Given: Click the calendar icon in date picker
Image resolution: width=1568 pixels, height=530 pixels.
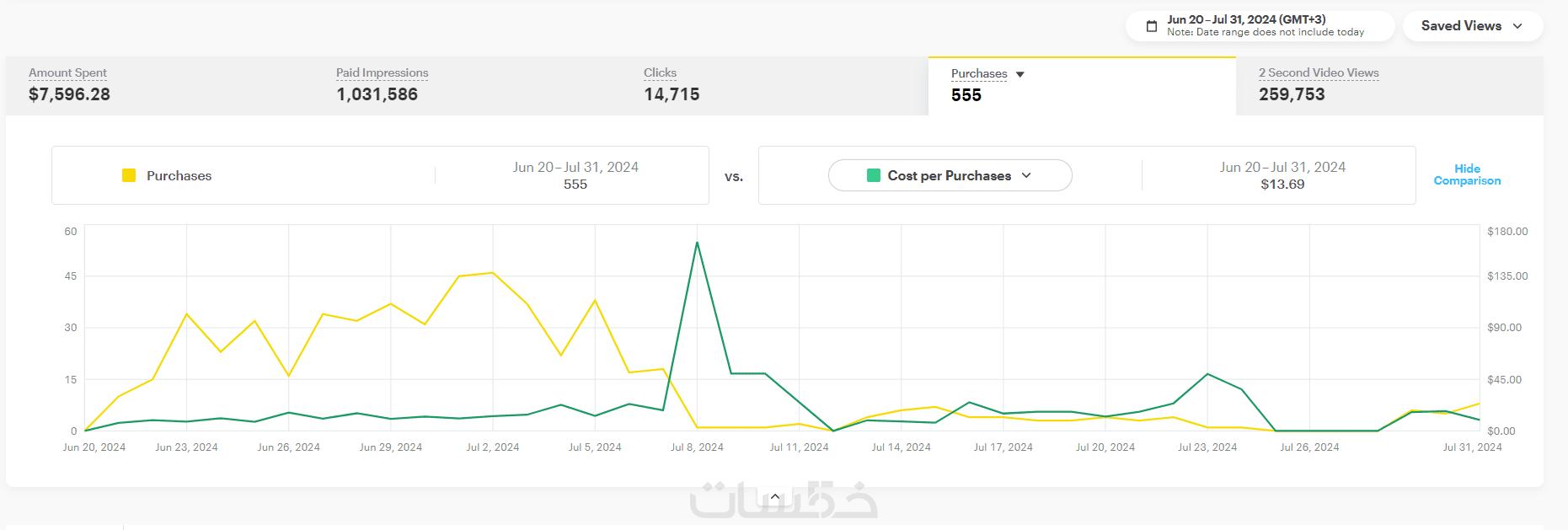Looking at the screenshot, I should coord(1152,26).
